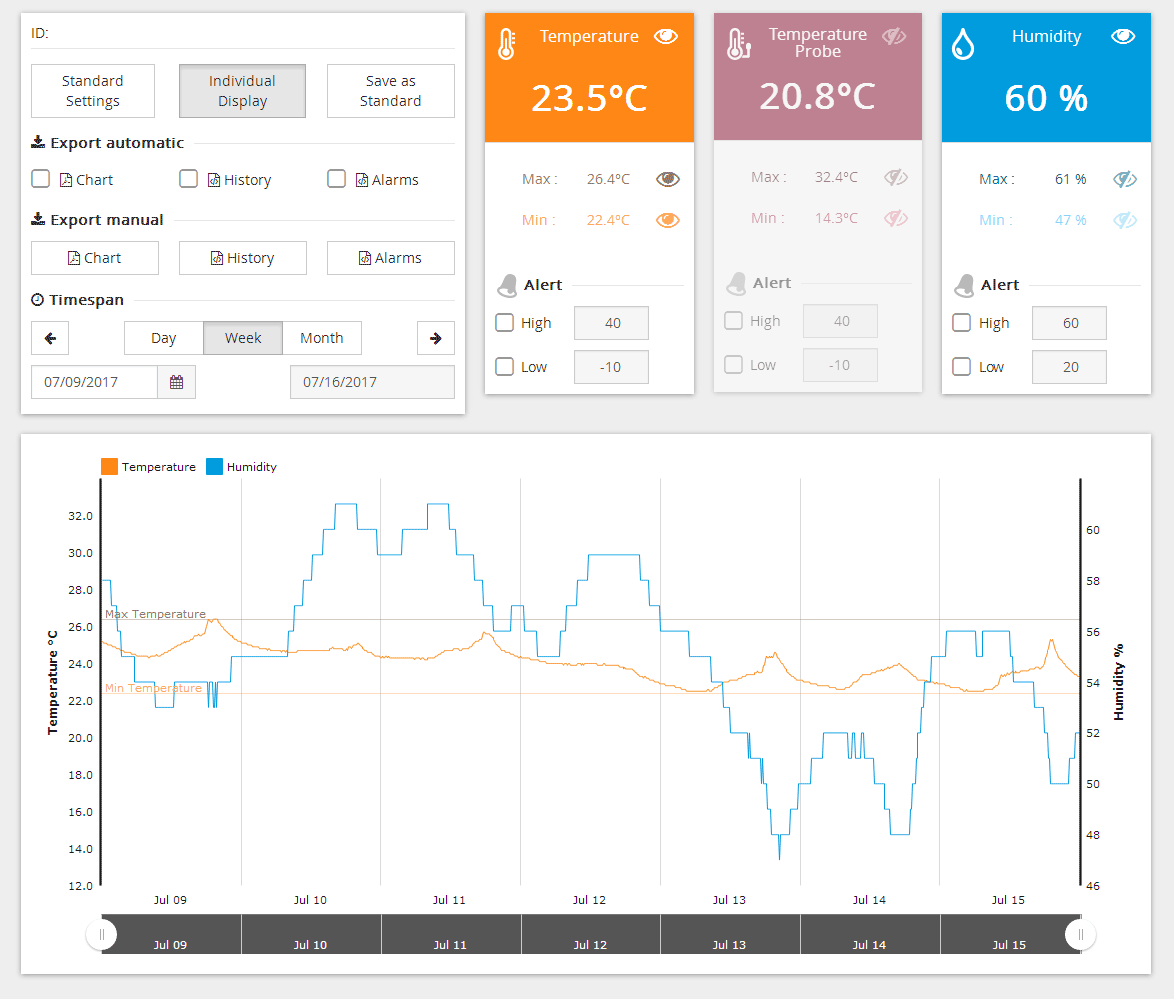This screenshot has width=1174, height=999.
Task: Click the Save as Standard button
Action: 390,91
